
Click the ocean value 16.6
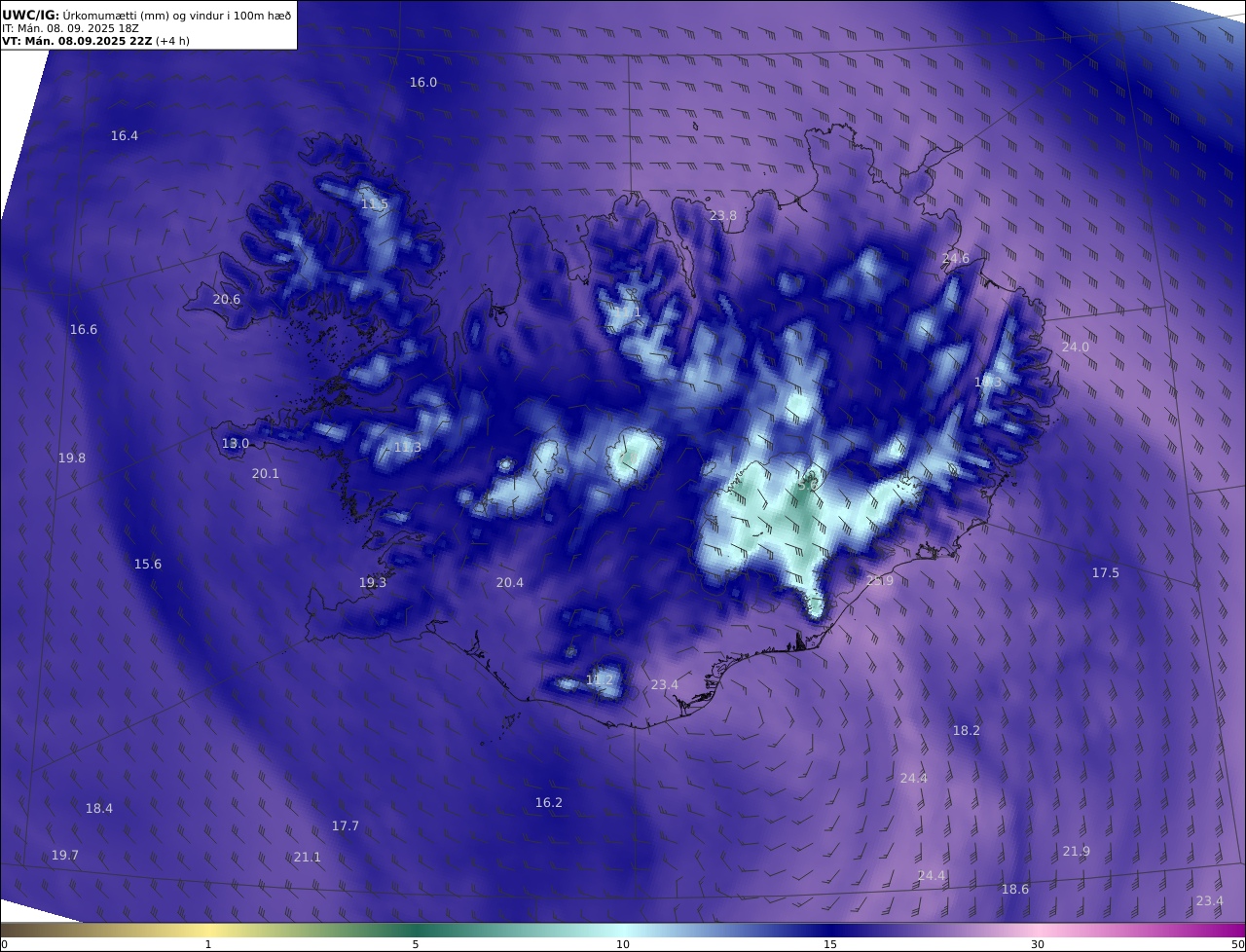coord(84,330)
